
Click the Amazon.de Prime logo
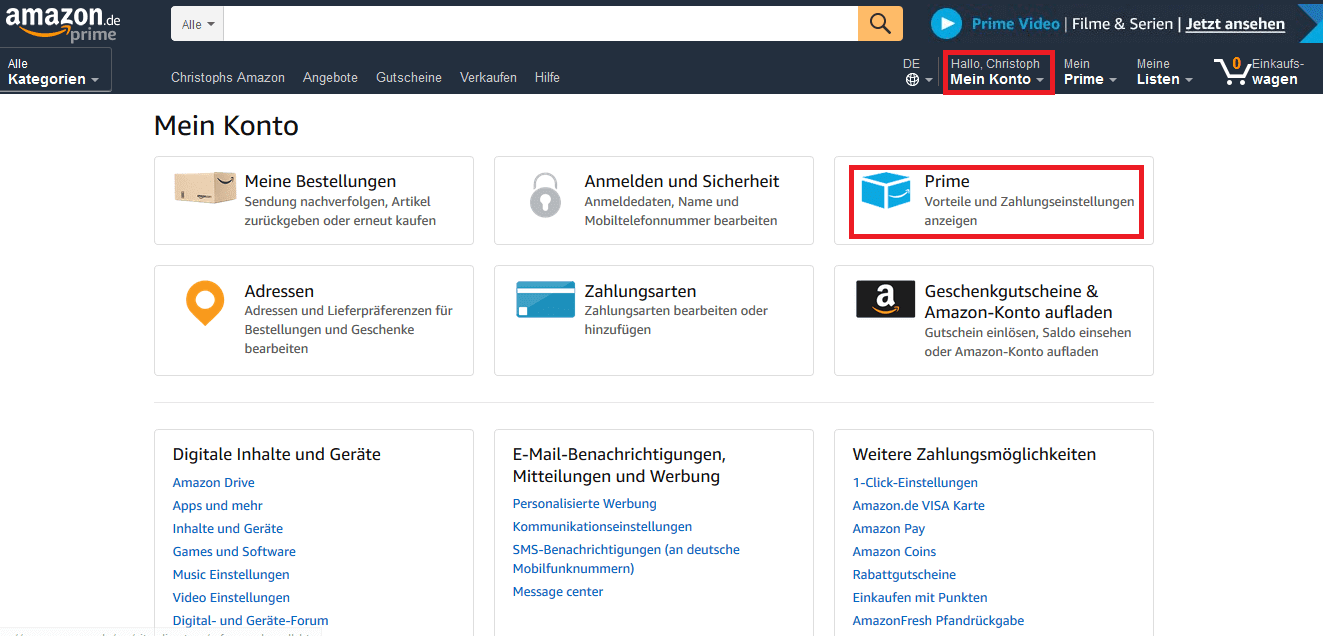(x=62, y=23)
